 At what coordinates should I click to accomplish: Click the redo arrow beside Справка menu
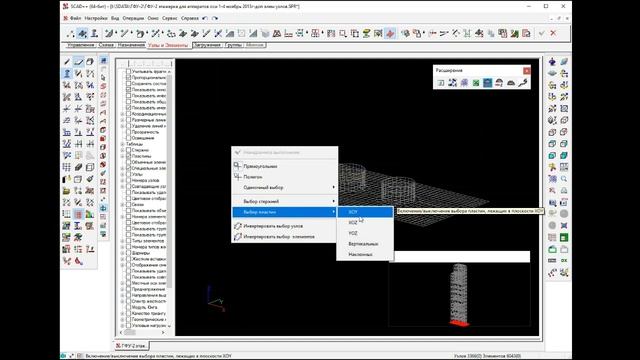click(215, 18)
